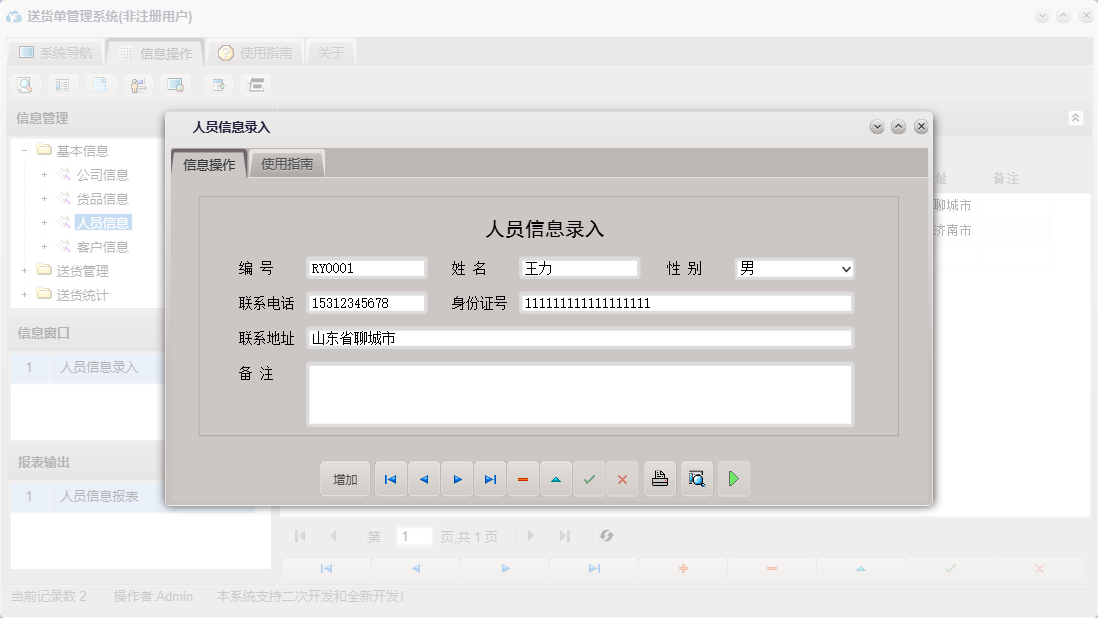1098x618 pixels.
Task: Cancel changes with the red X icon
Action: click(622, 478)
